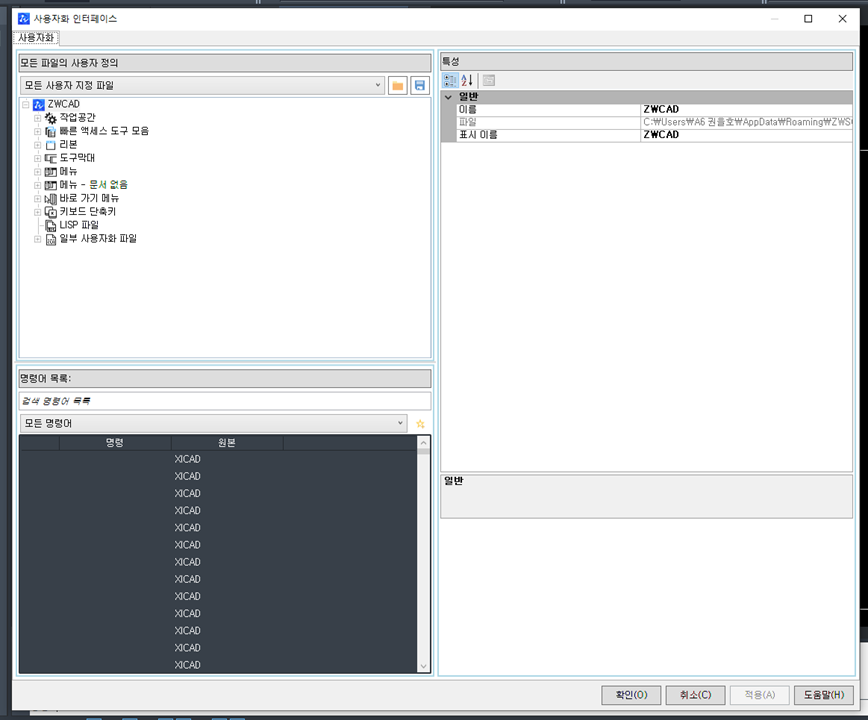Click the star icon beside the command filter
The image size is (868, 720).
[x=420, y=424]
